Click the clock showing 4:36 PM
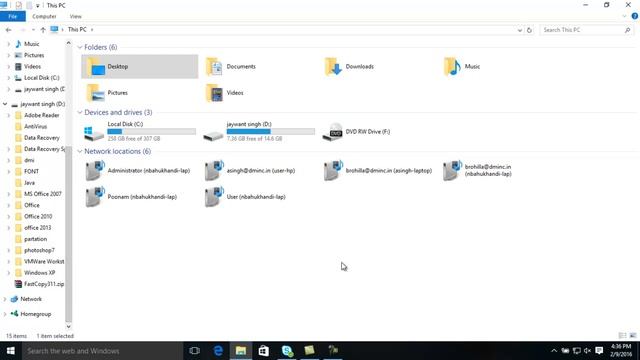This screenshot has width=640, height=360. point(621,347)
